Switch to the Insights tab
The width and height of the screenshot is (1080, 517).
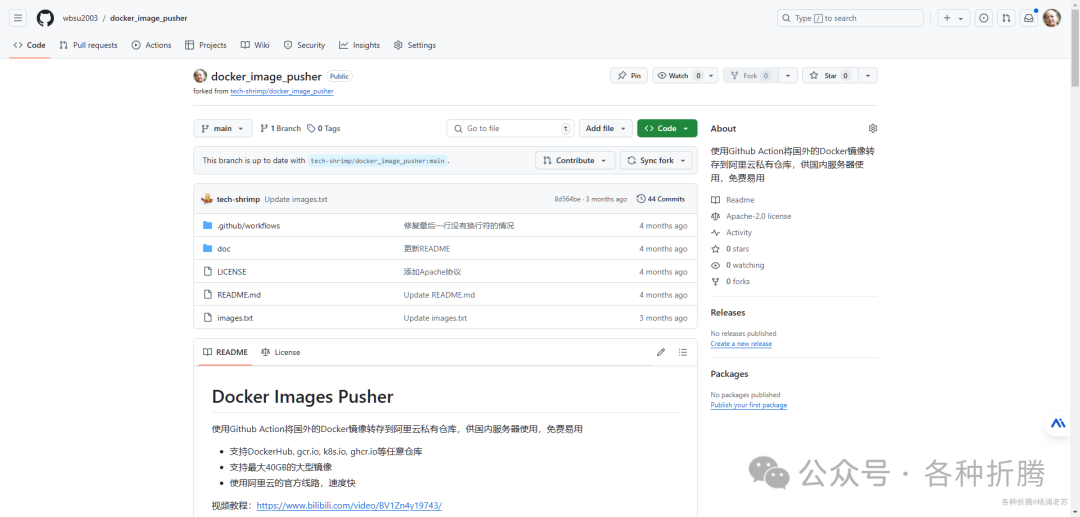click(x=360, y=45)
